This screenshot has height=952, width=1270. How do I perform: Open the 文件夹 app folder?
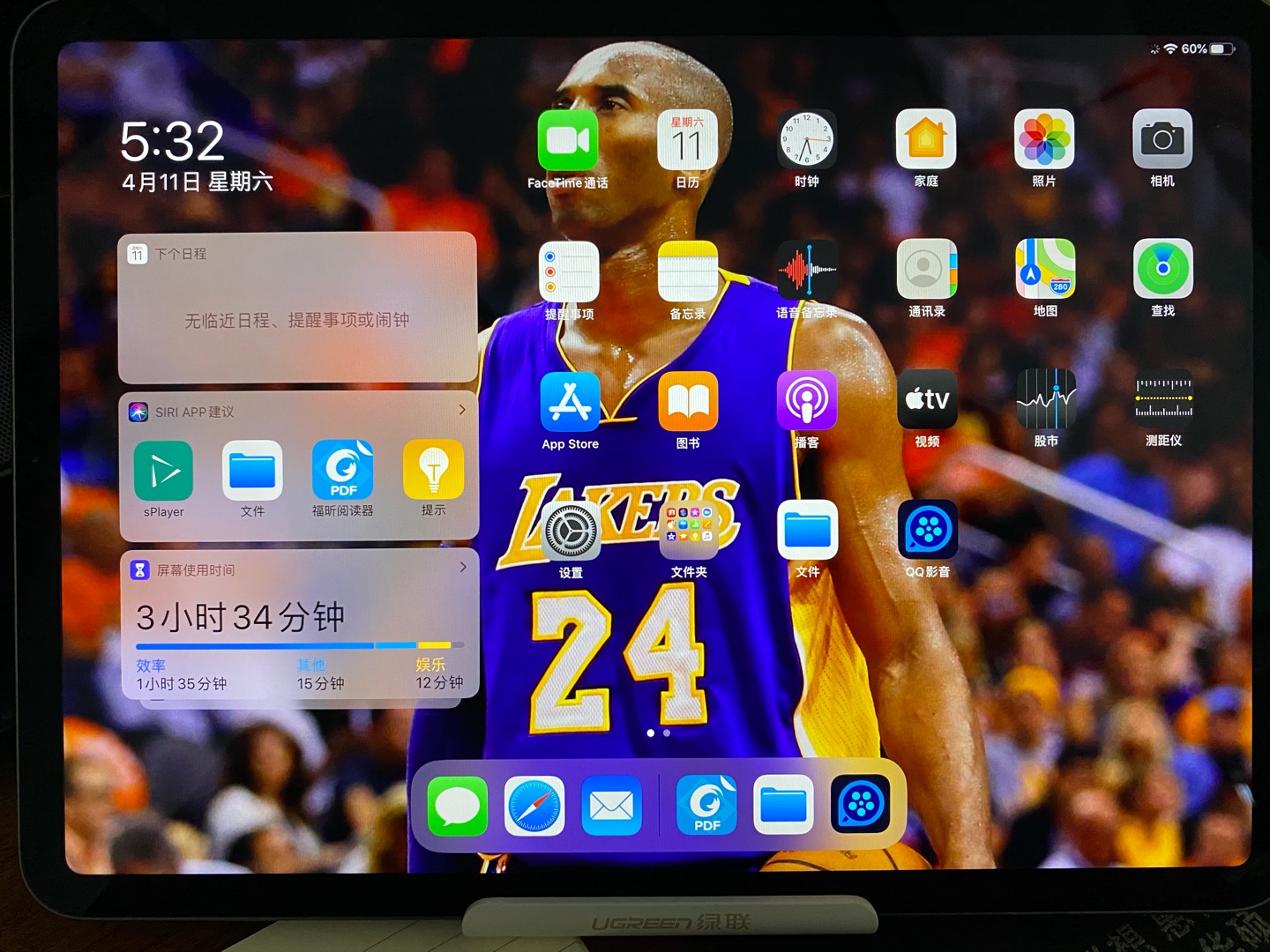click(689, 531)
